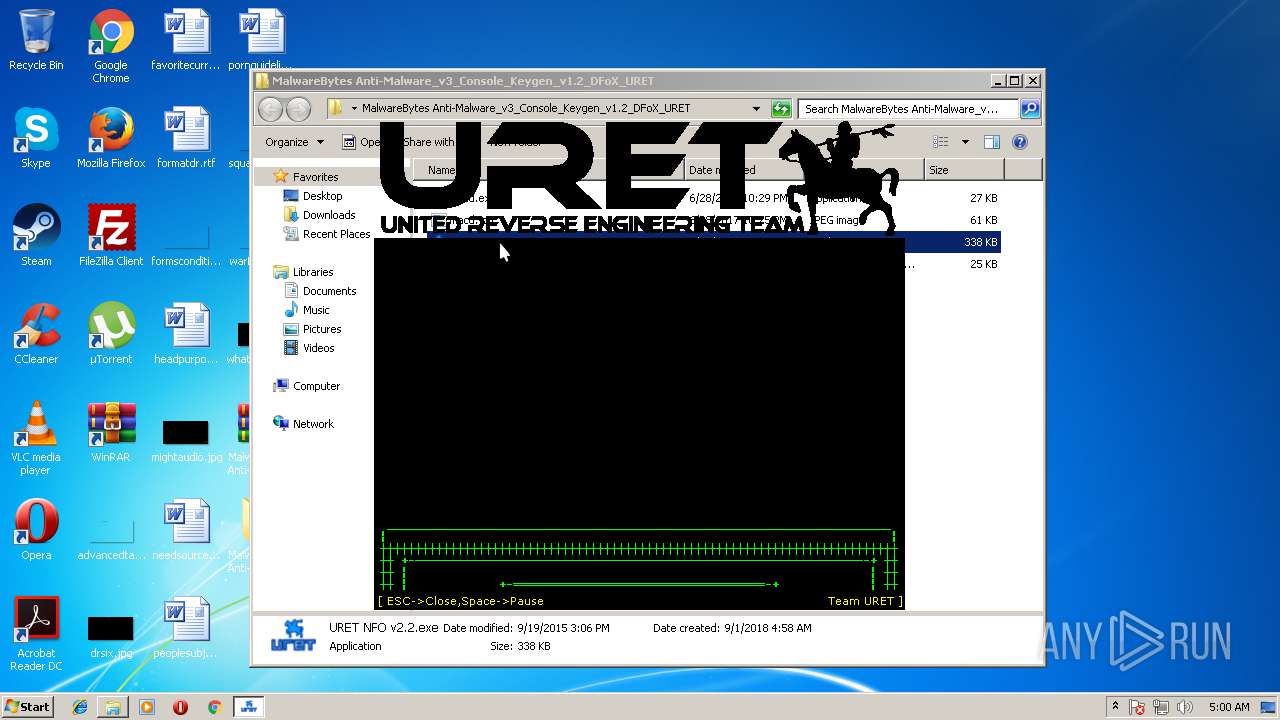Click the Start button
This screenshot has height=720, width=1280.
[28, 706]
